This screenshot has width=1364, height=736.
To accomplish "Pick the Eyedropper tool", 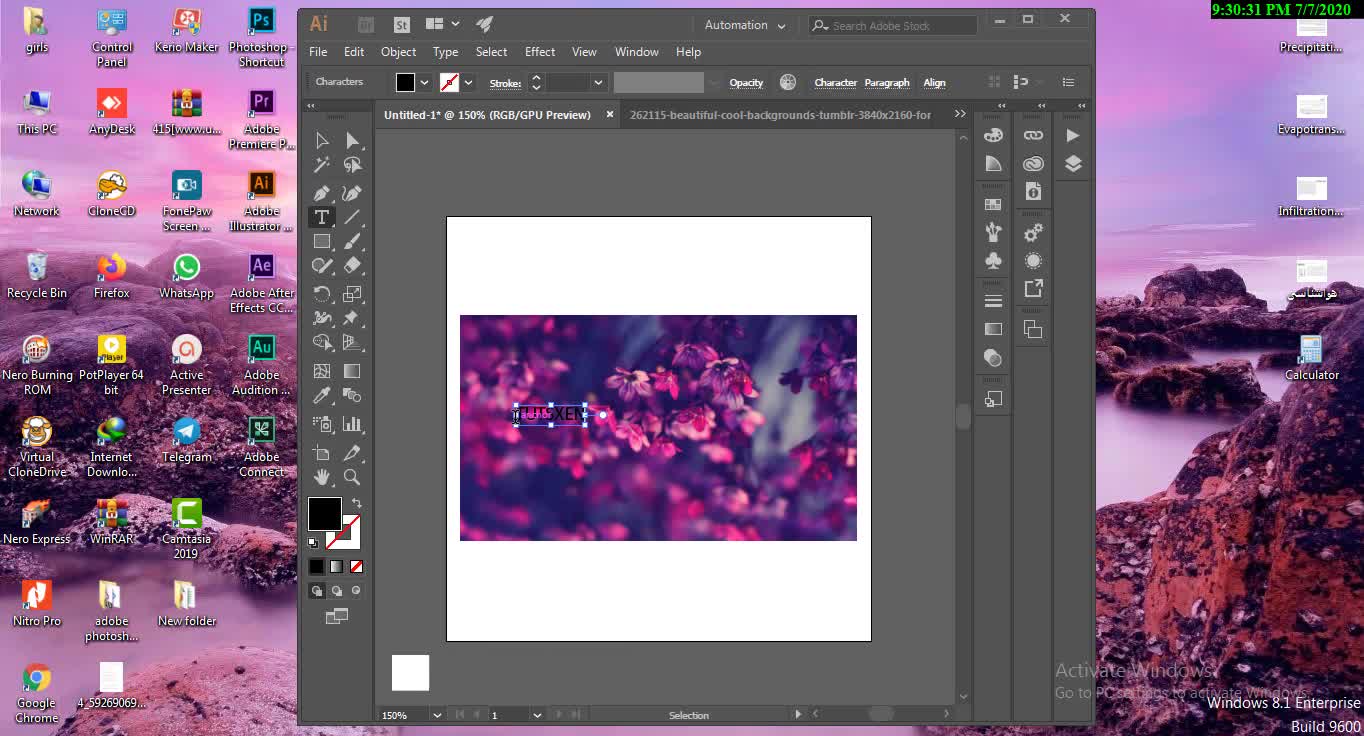I will coord(322,397).
